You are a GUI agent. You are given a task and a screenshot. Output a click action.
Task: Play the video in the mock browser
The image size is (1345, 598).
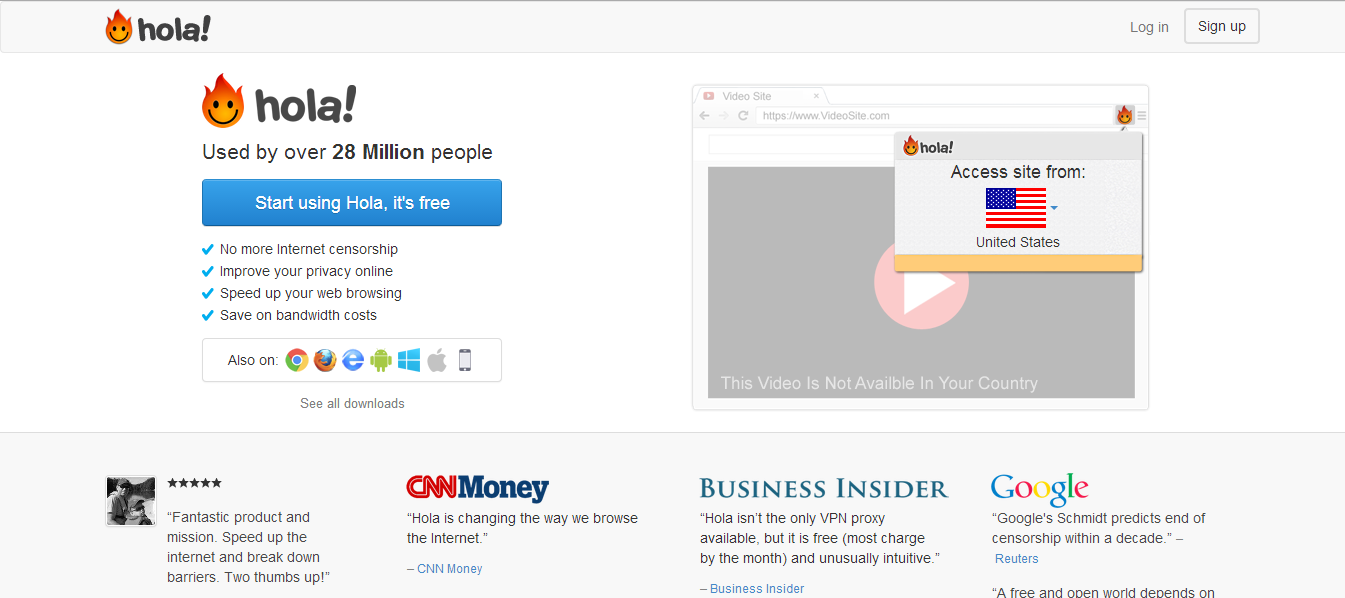921,283
